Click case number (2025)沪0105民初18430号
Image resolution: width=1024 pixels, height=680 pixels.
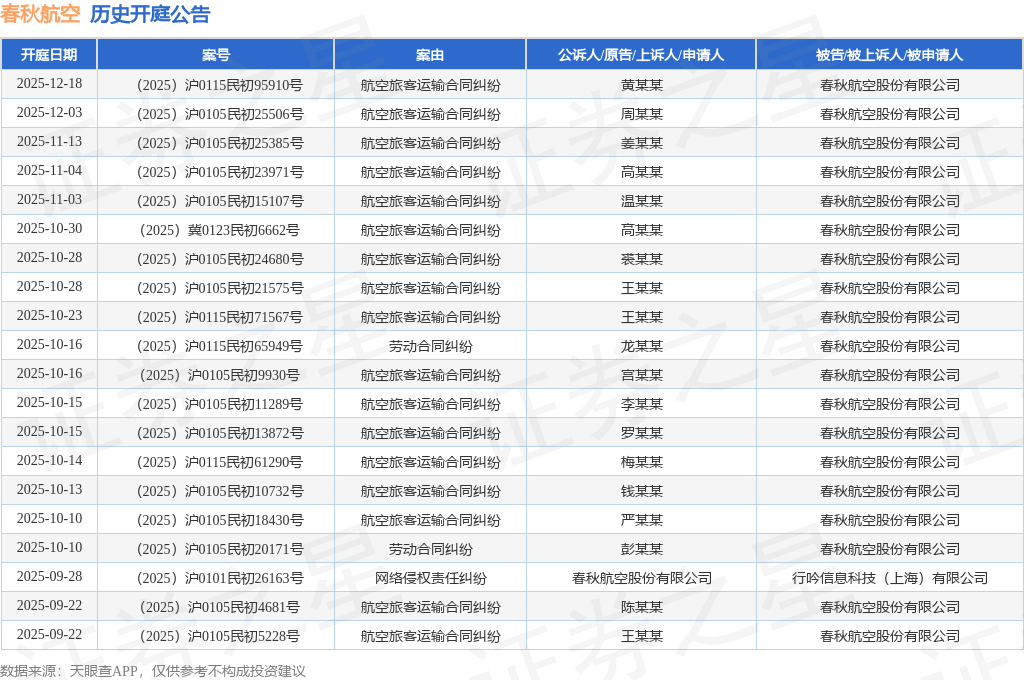[219, 520]
